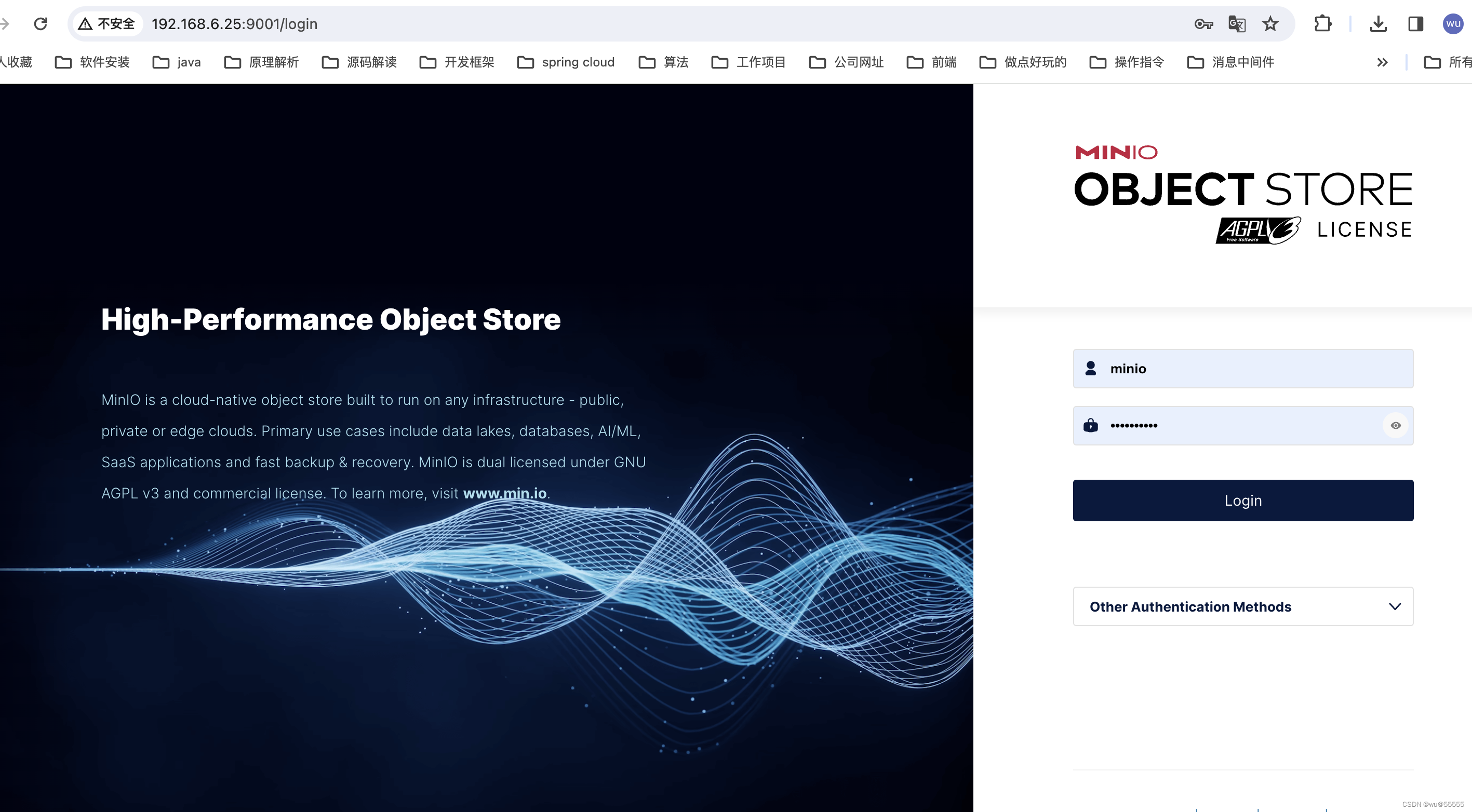The height and width of the screenshot is (812, 1472).
Task: Open the downloads icon
Action: click(1377, 24)
